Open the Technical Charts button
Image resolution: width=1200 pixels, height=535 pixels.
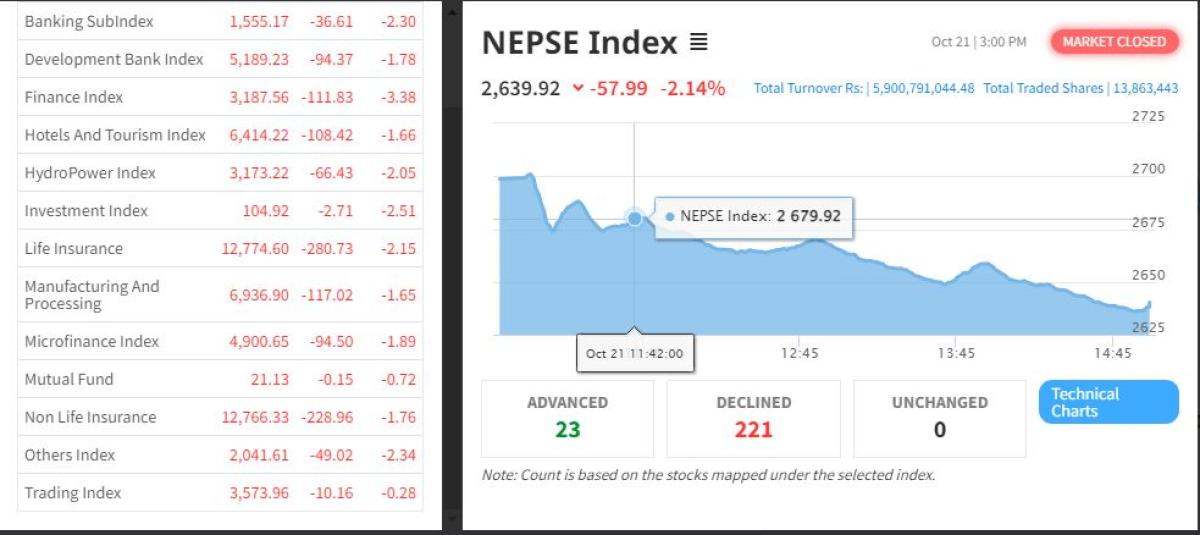[1108, 402]
